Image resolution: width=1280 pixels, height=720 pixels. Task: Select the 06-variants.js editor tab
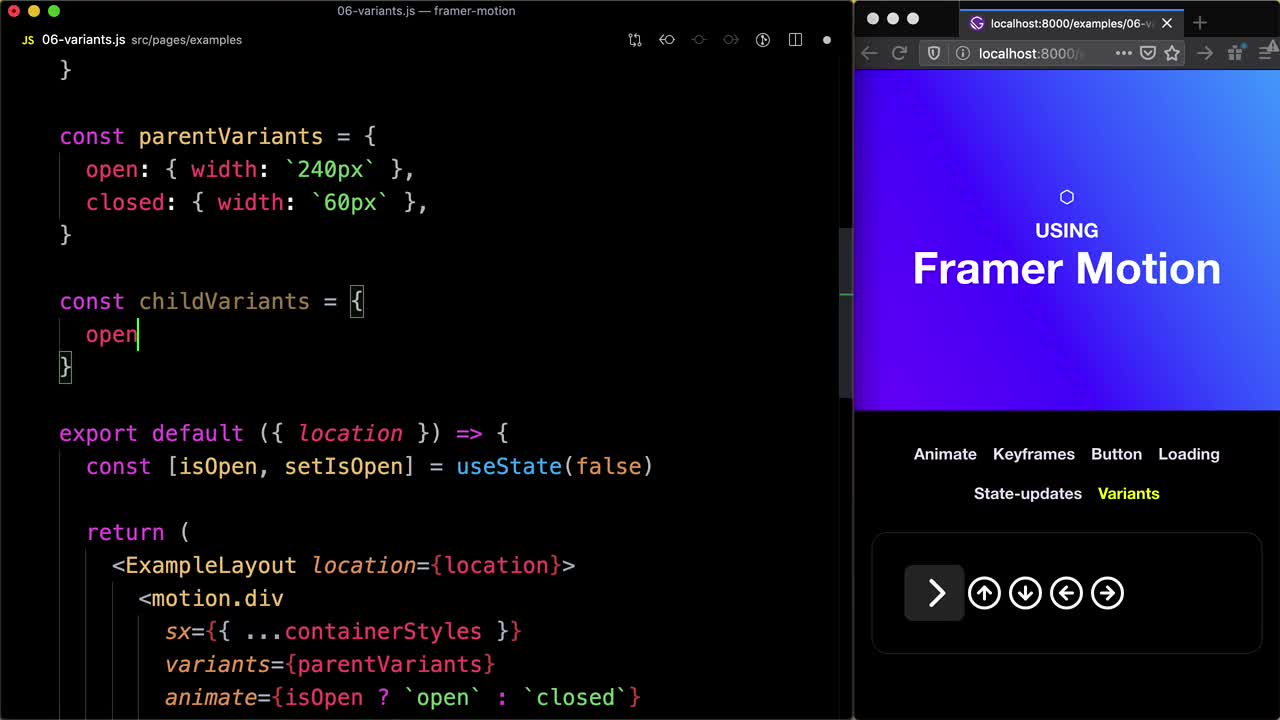(x=84, y=40)
